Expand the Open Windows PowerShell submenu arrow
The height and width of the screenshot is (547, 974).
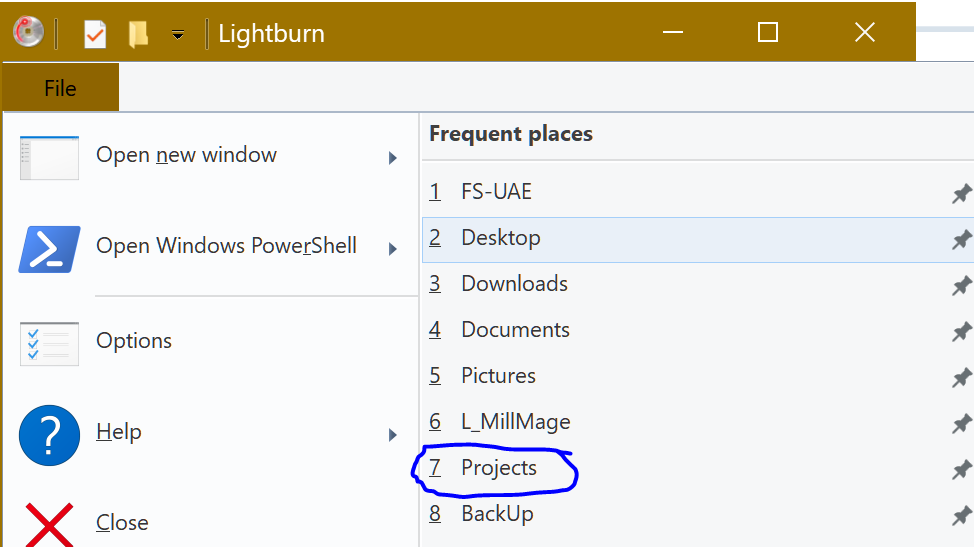pos(393,249)
